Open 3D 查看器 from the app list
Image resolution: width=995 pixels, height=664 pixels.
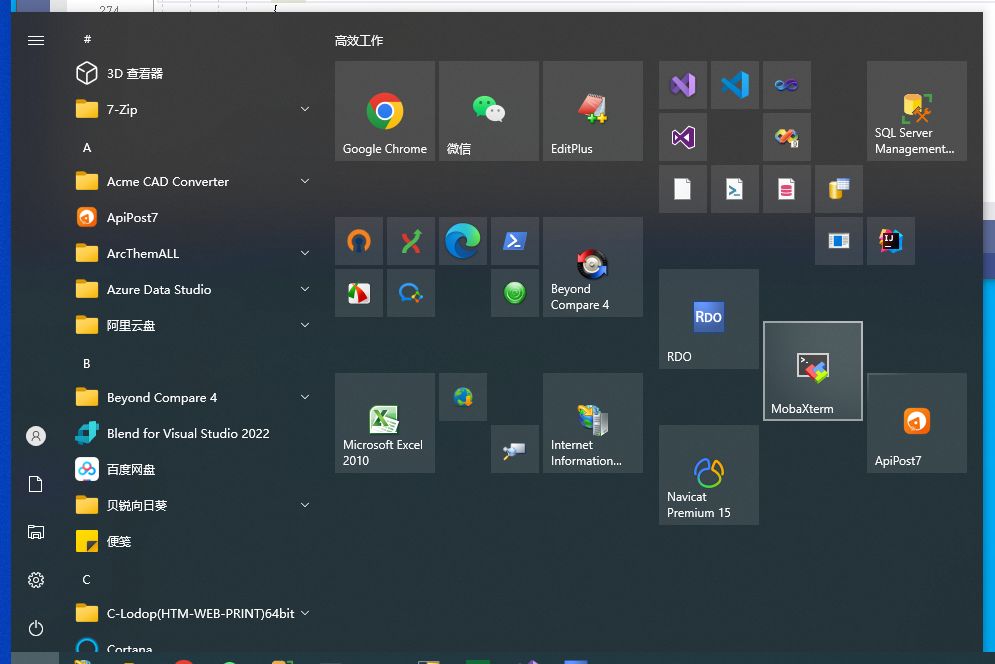point(194,74)
